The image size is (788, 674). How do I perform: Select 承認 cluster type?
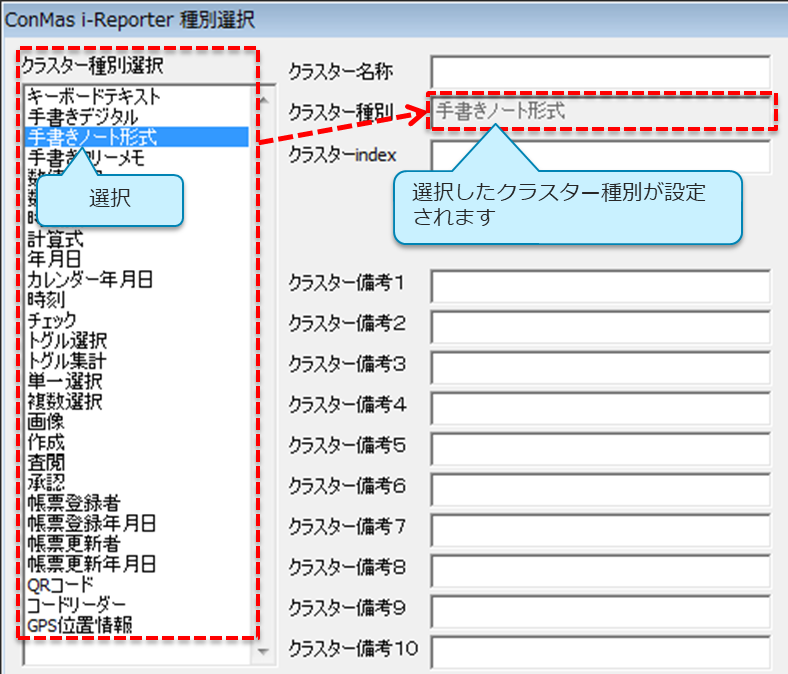click(x=46, y=484)
